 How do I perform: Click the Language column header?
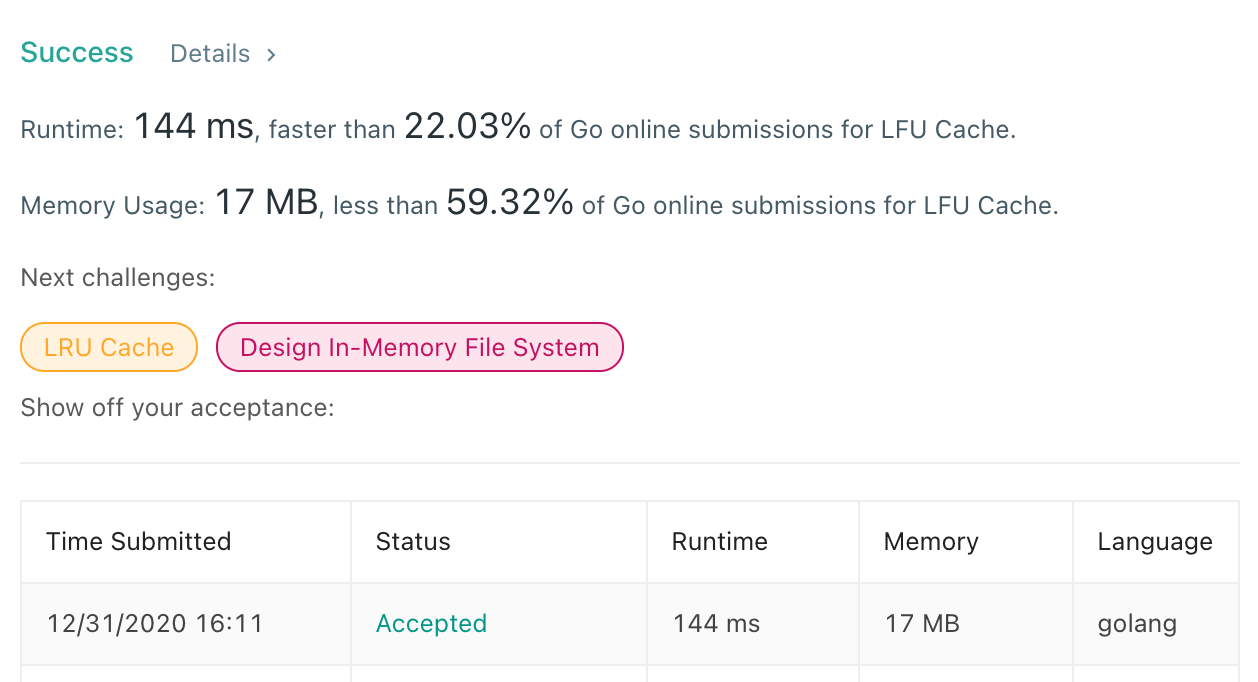coord(1155,542)
